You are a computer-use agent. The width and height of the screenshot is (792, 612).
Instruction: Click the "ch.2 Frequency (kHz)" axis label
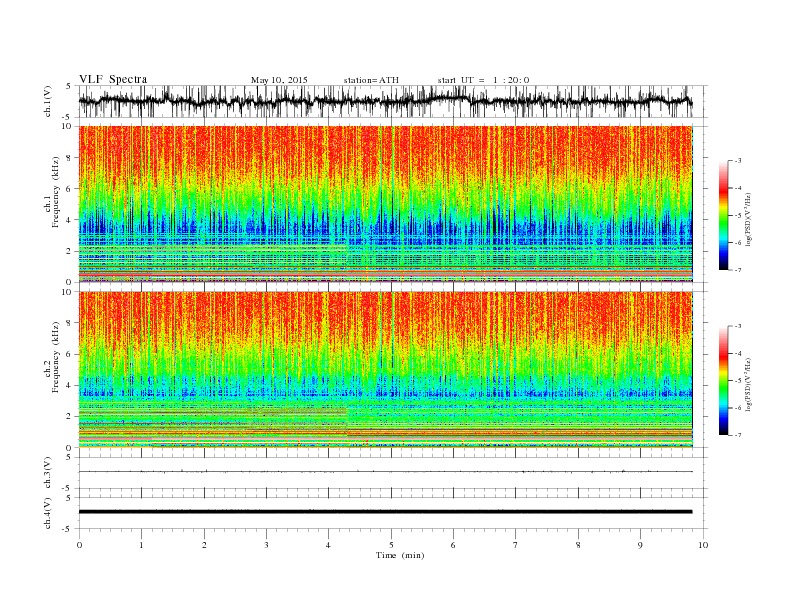(x=52, y=357)
